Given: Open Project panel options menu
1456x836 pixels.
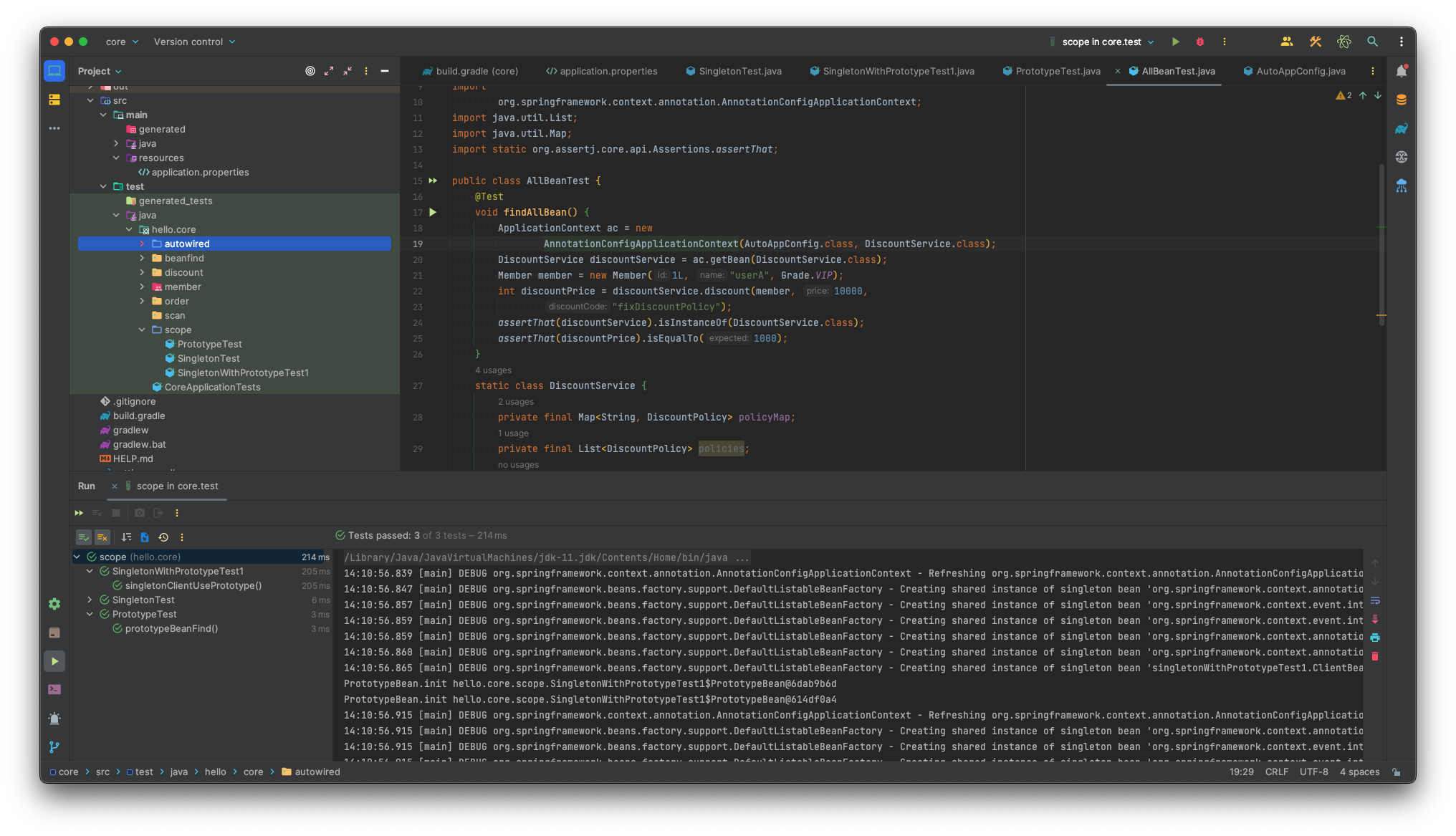Looking at the screenshot, I should [366, 71].
